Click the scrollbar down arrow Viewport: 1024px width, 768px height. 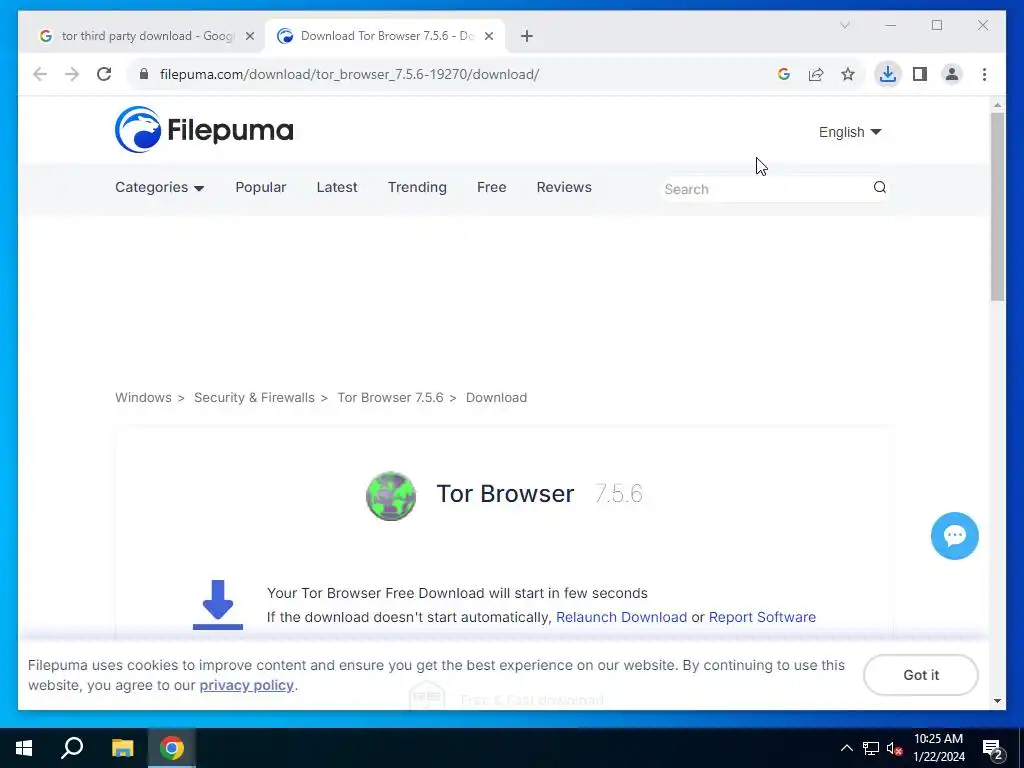coord(997,701)
